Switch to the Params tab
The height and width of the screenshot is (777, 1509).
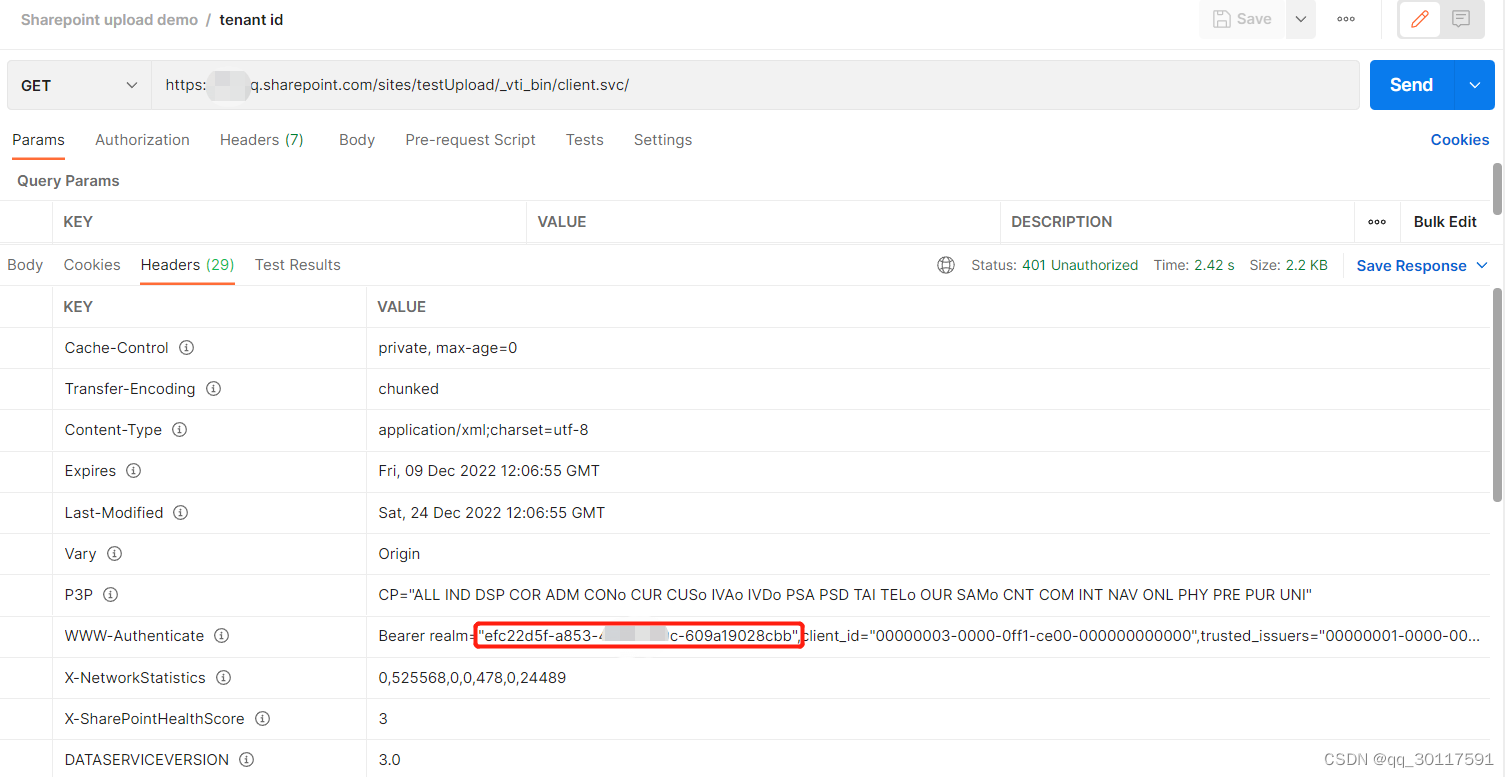click(38, 140)
